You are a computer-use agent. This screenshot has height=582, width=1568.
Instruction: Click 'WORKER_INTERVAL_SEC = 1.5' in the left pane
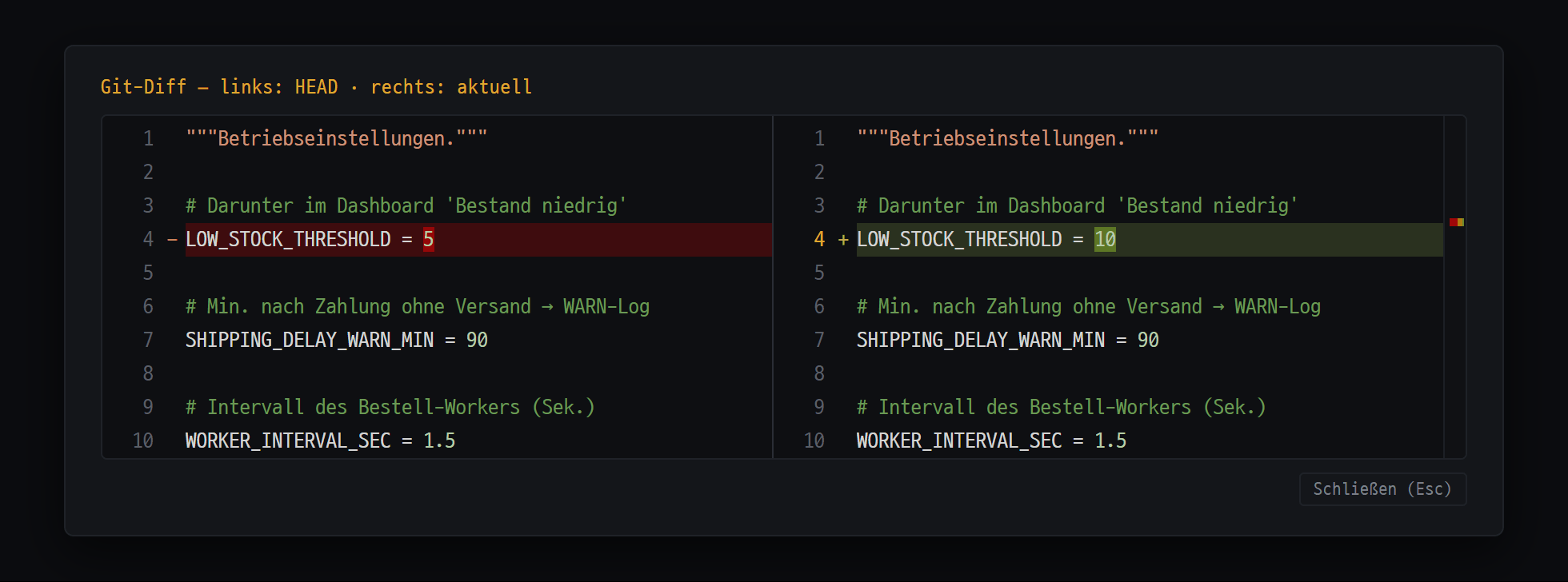[x=320, y=440]
